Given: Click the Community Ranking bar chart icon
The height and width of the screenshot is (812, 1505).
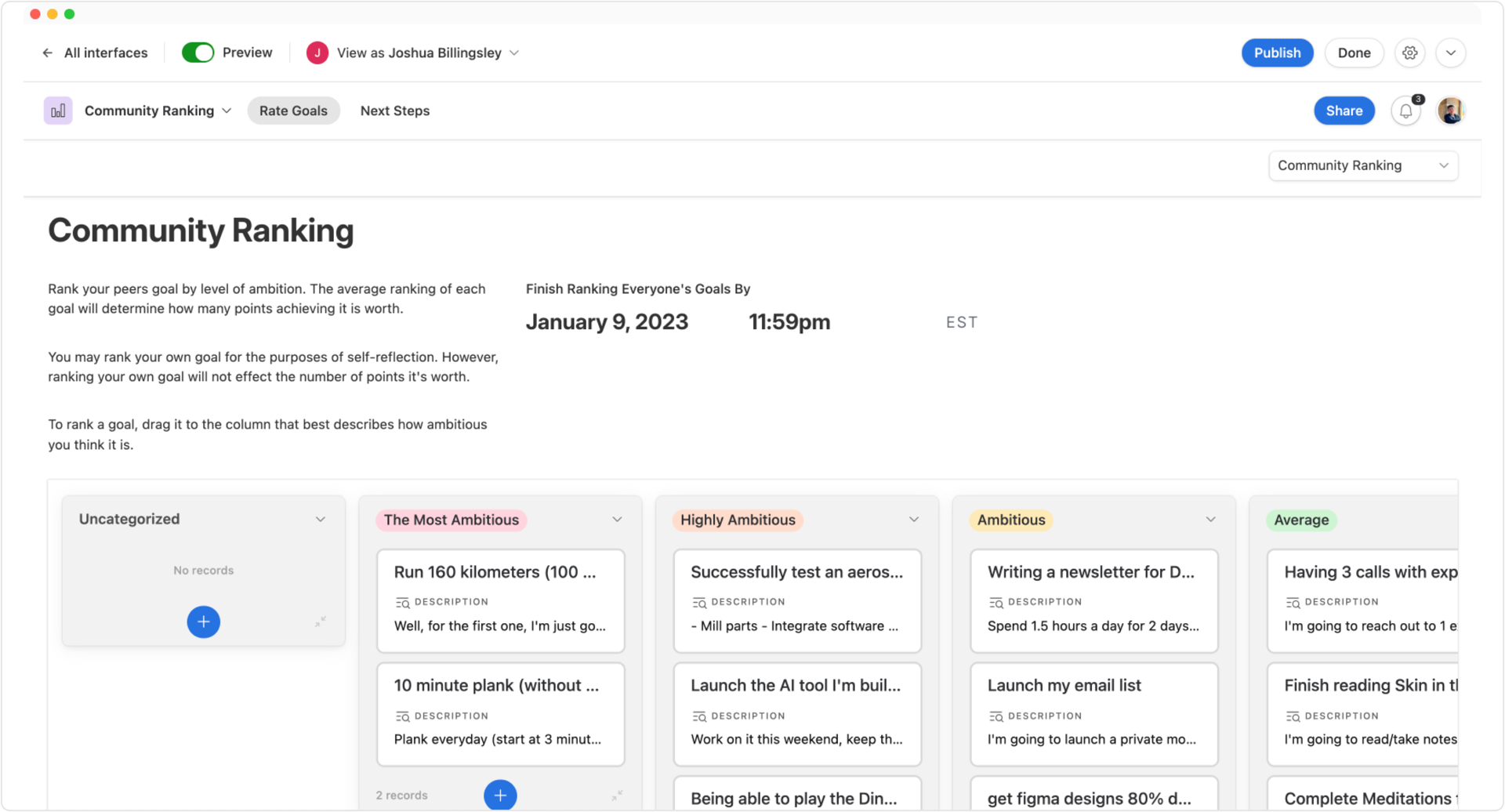Looking at the screenshot, I should coord(58,111).
